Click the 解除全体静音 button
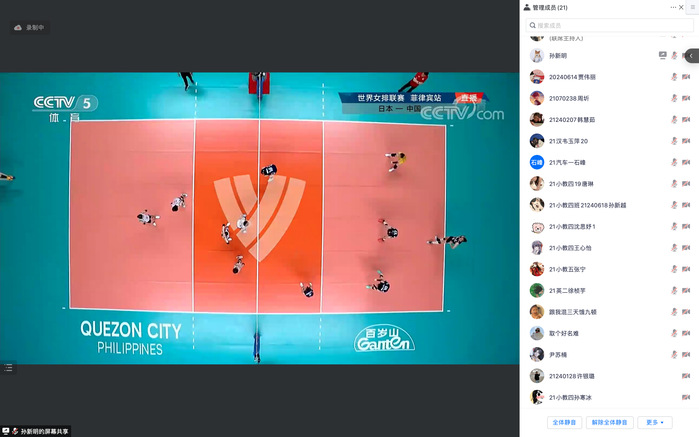This screenshot has height=437, width=699. tap(609, 422)
